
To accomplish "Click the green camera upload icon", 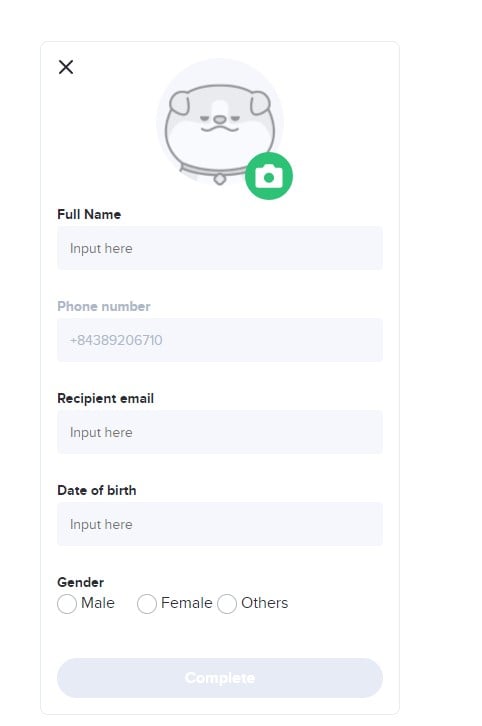I will pyautogui.click(x=269, y=176).
